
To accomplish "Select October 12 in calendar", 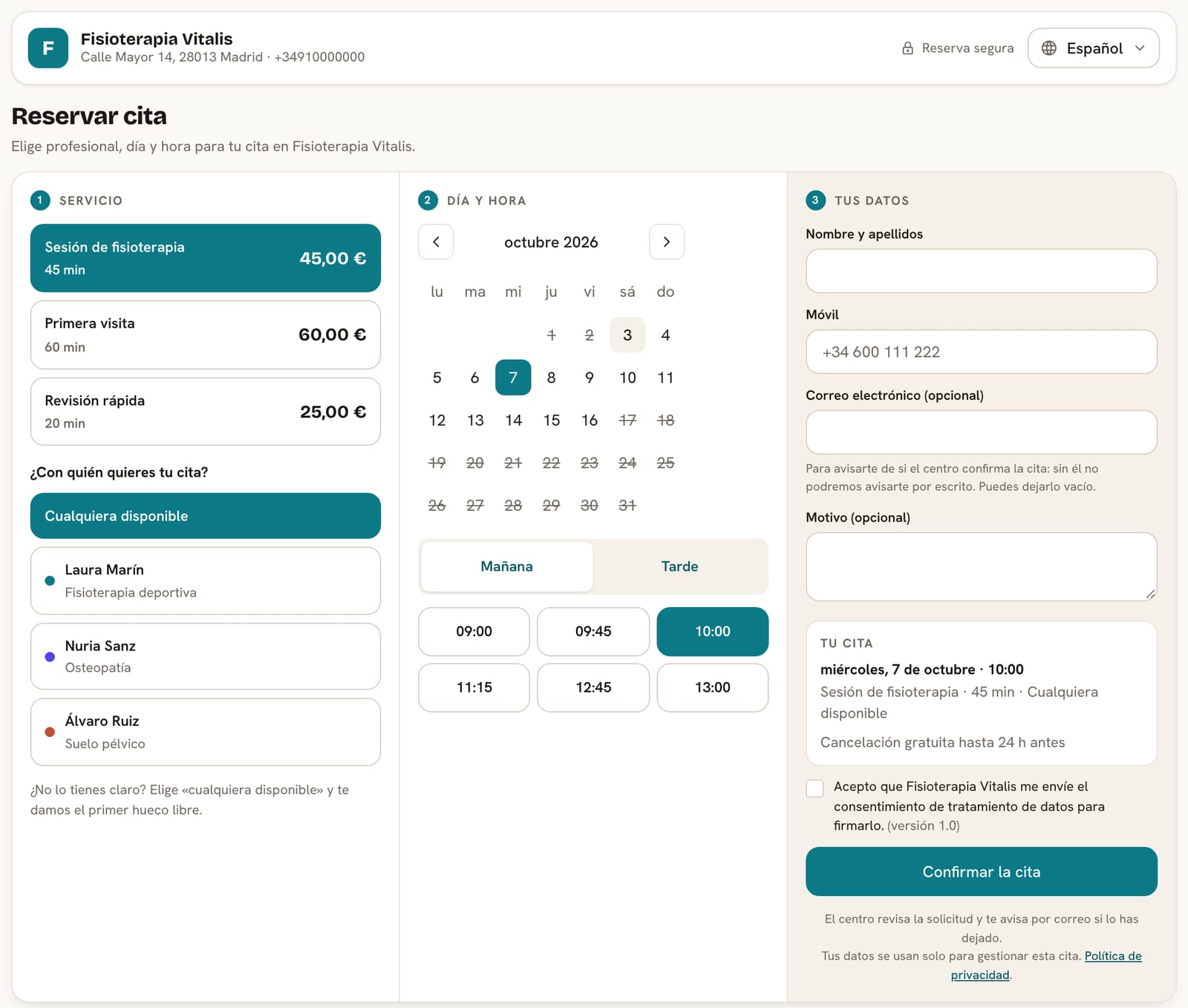I will tap(437, 420).
